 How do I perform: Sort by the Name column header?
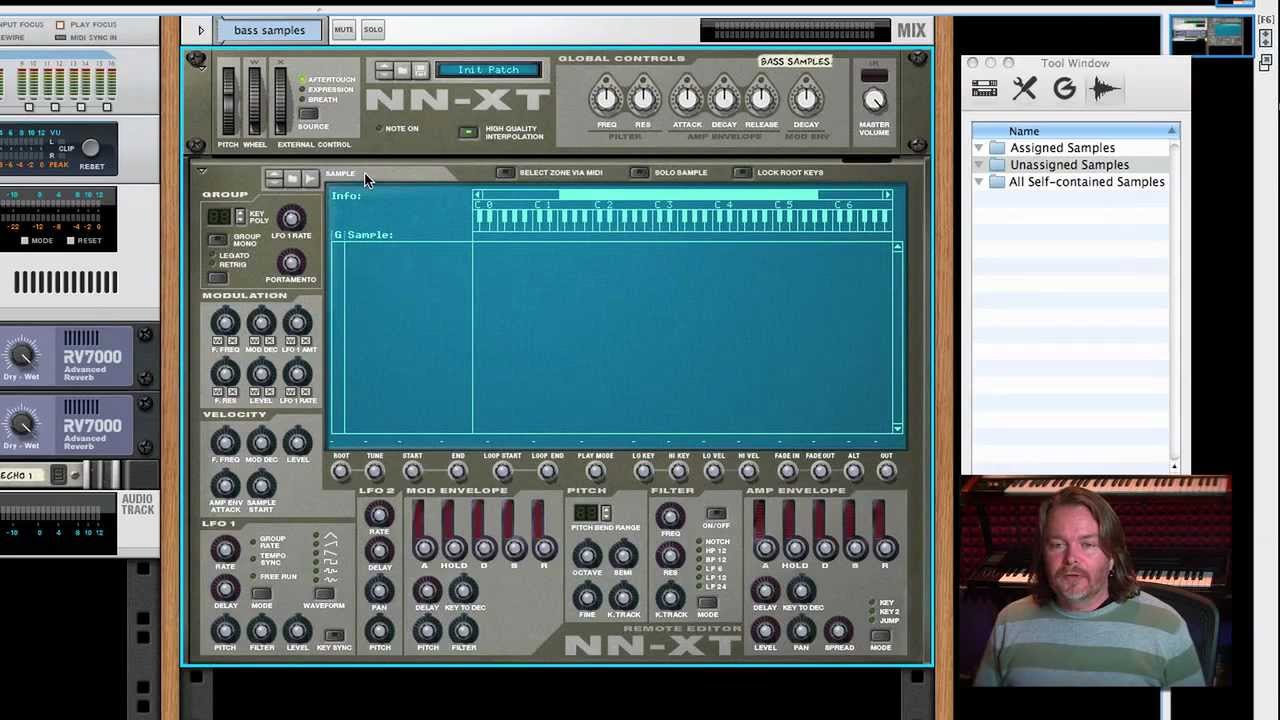coord(1075,131)
